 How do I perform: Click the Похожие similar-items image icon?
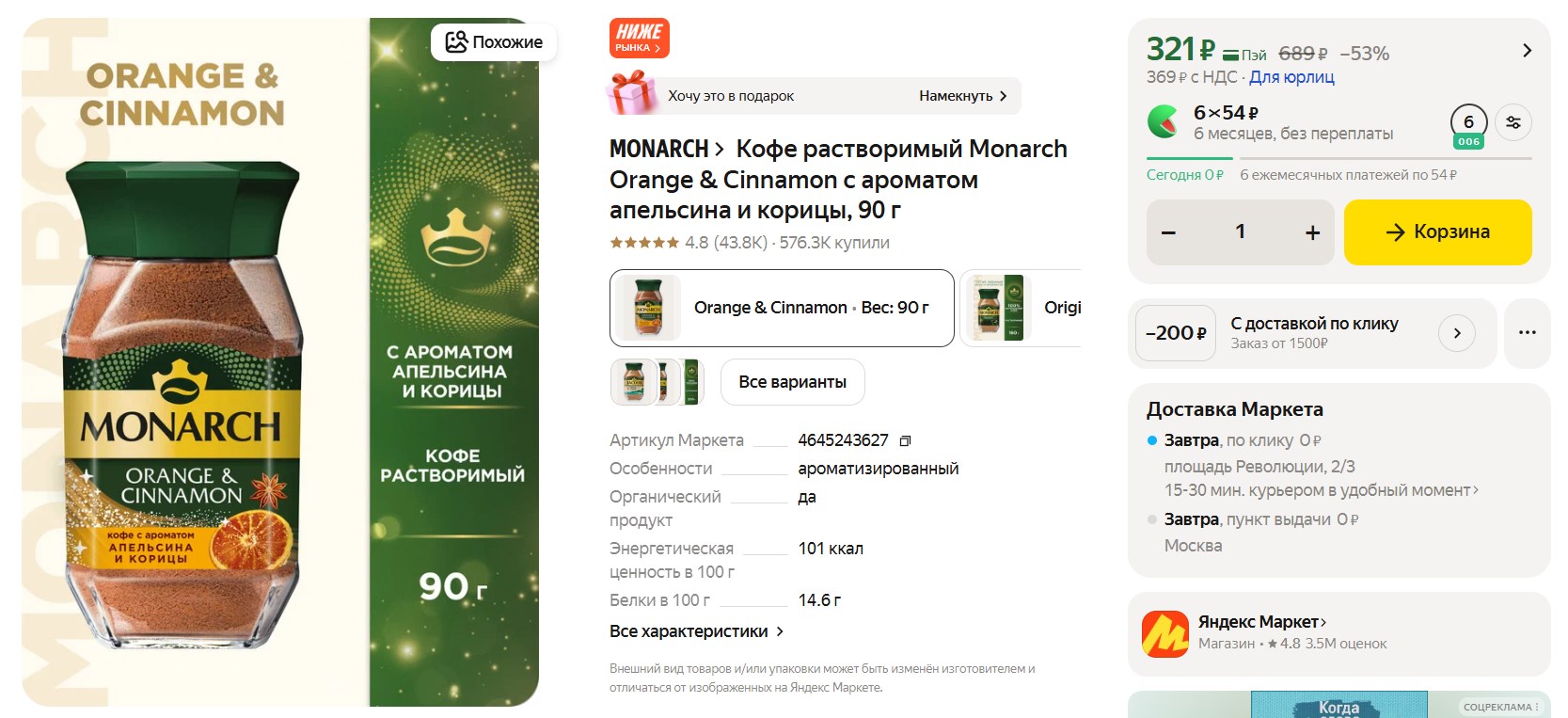coord(456,41)
